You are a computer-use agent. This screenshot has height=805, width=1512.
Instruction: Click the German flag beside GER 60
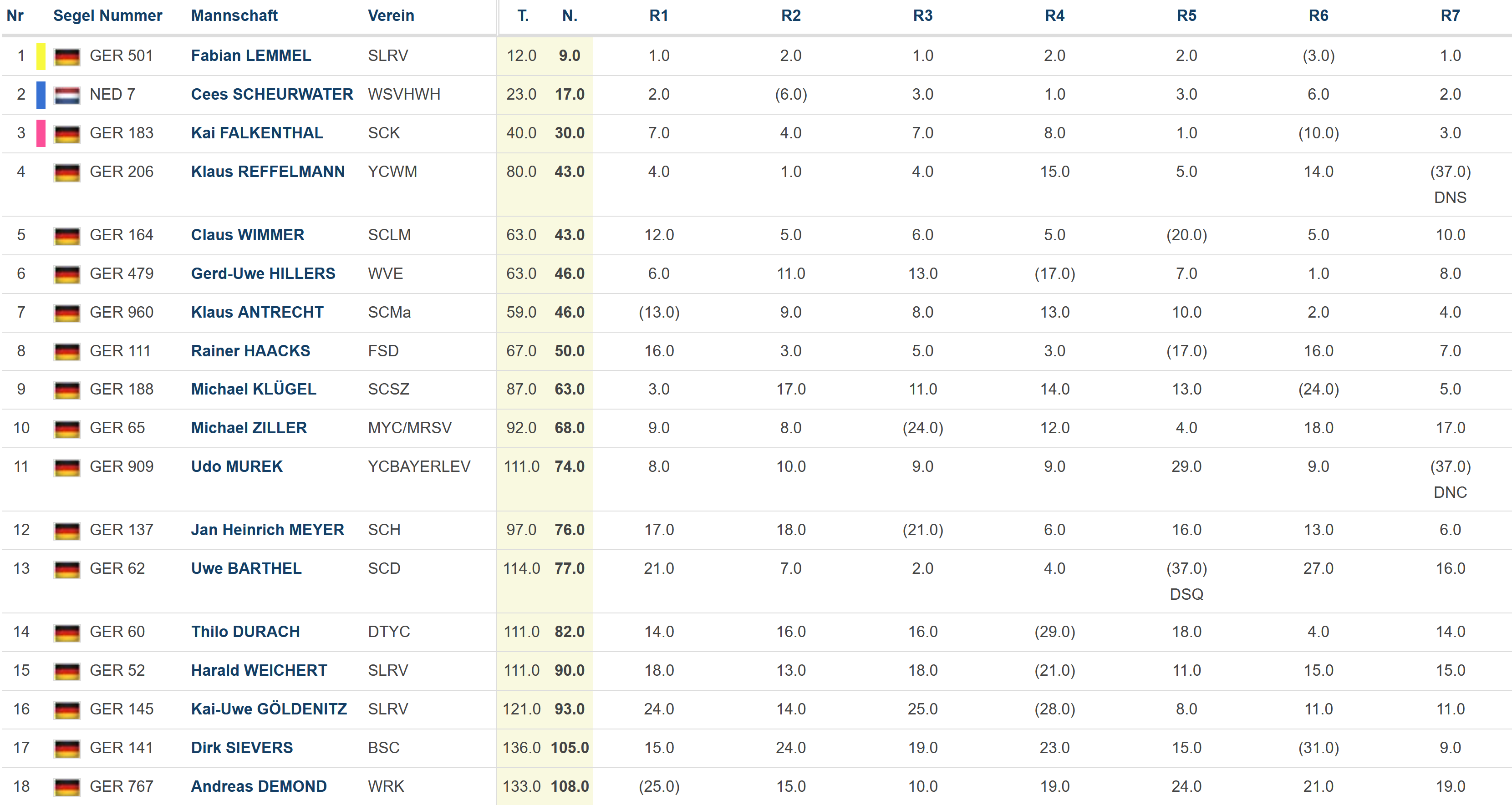coord(67,633)
